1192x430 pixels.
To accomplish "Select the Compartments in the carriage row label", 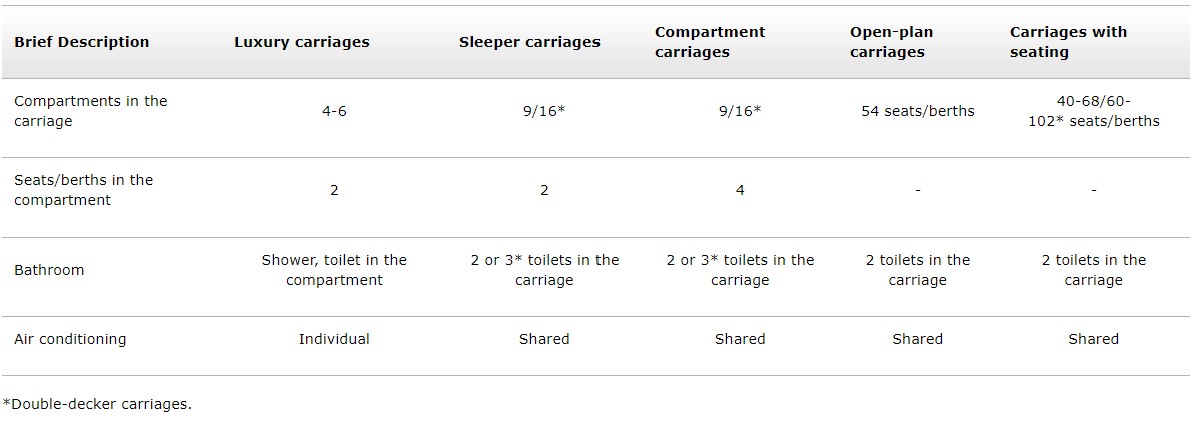I will (90, 111).
